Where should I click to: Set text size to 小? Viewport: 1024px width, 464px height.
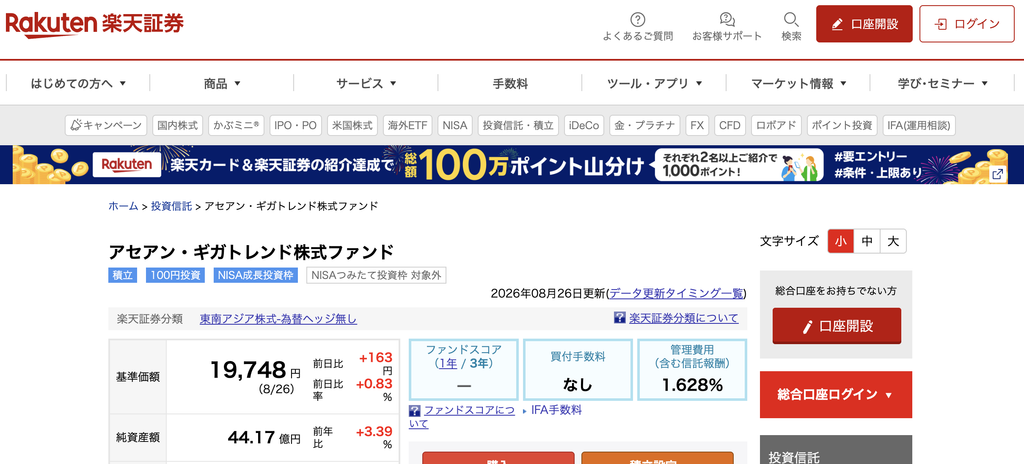(x=840, y=241)
